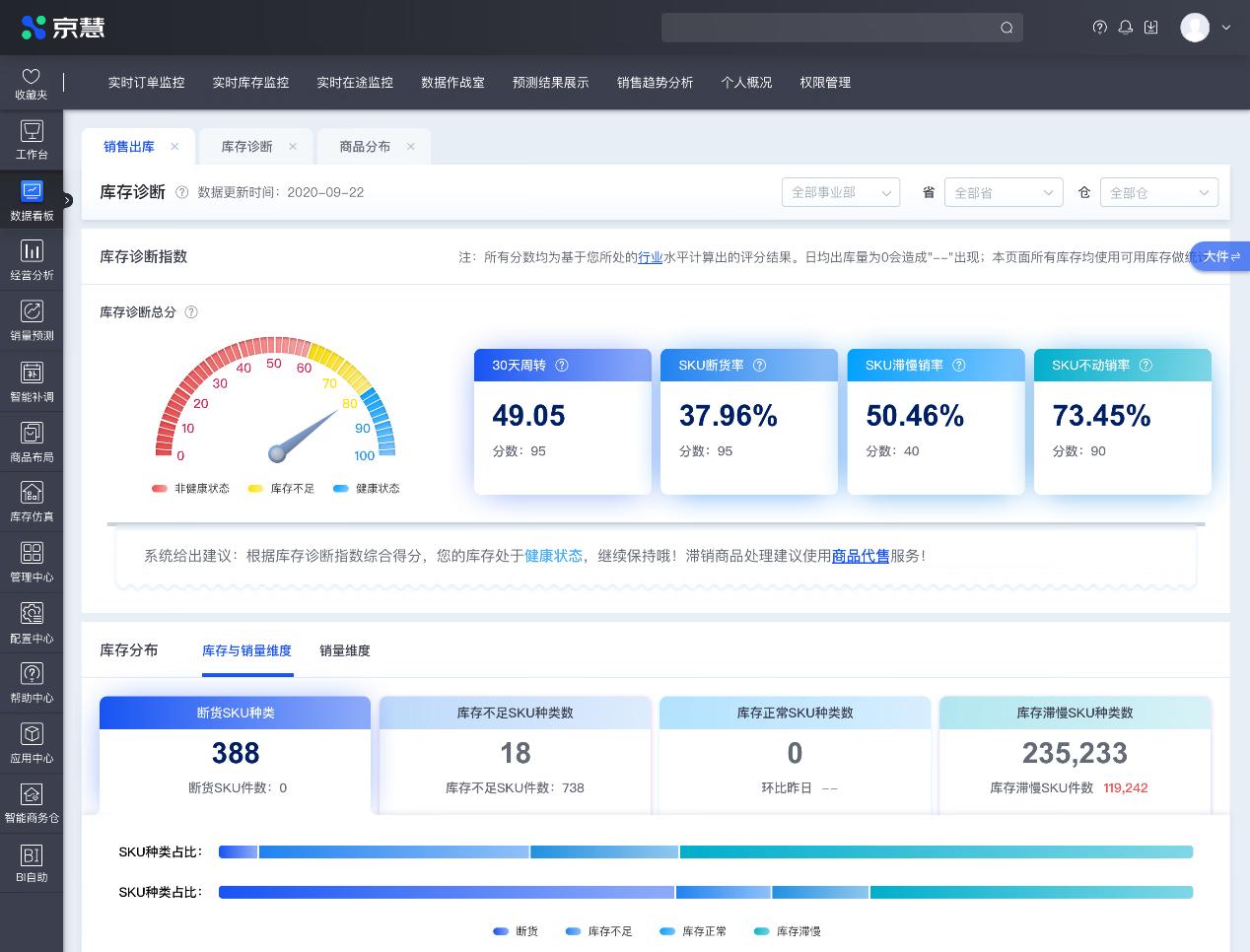Viewport: 1250px width, 952px height.
Task: Follow the 商品代售 link
Action: pos(861,556)
